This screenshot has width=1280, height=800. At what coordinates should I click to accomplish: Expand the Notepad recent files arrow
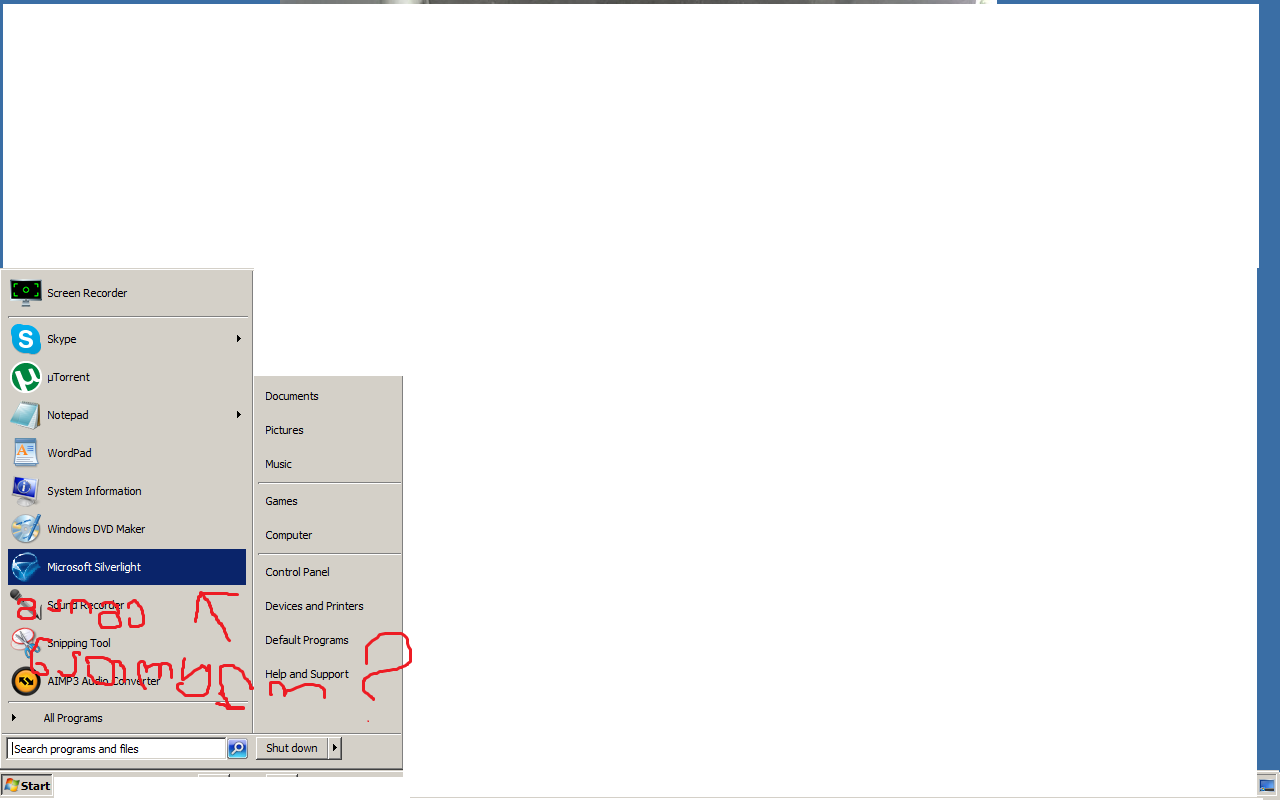239,415
